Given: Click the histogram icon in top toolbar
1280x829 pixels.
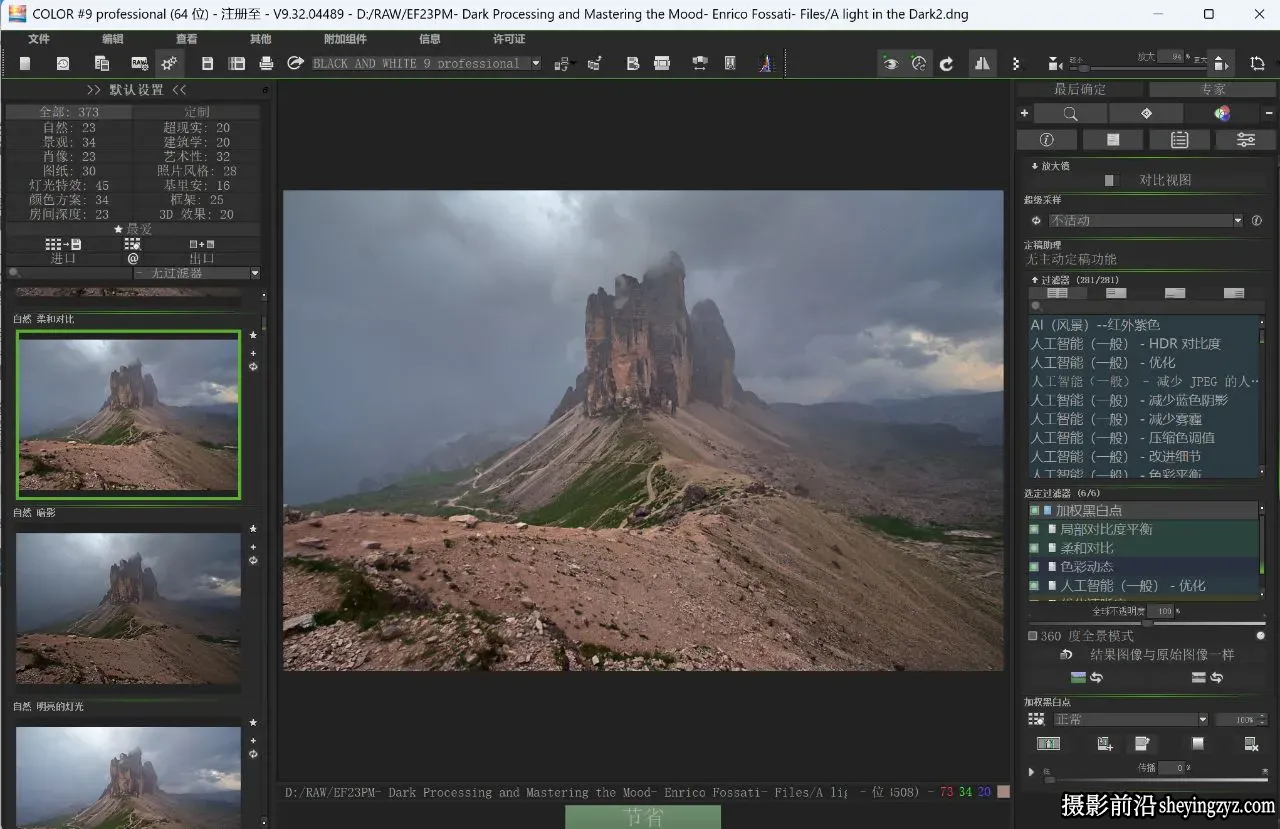Looking at the screenshot, I should point(765,63).
